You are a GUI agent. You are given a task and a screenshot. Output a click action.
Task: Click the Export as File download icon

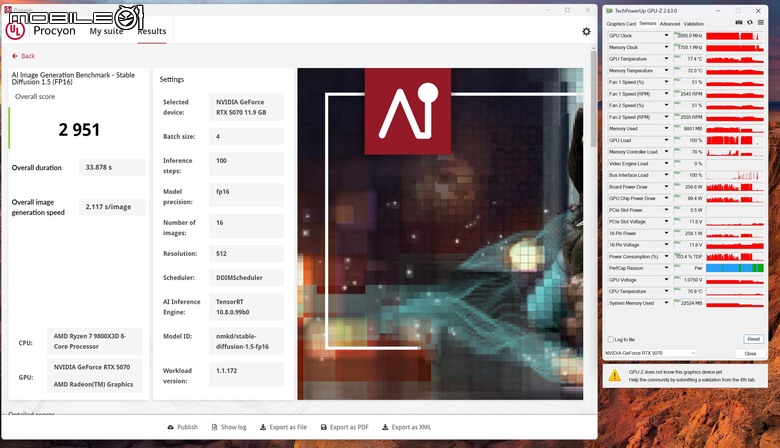pyautogui.click(x=263, y=427)
